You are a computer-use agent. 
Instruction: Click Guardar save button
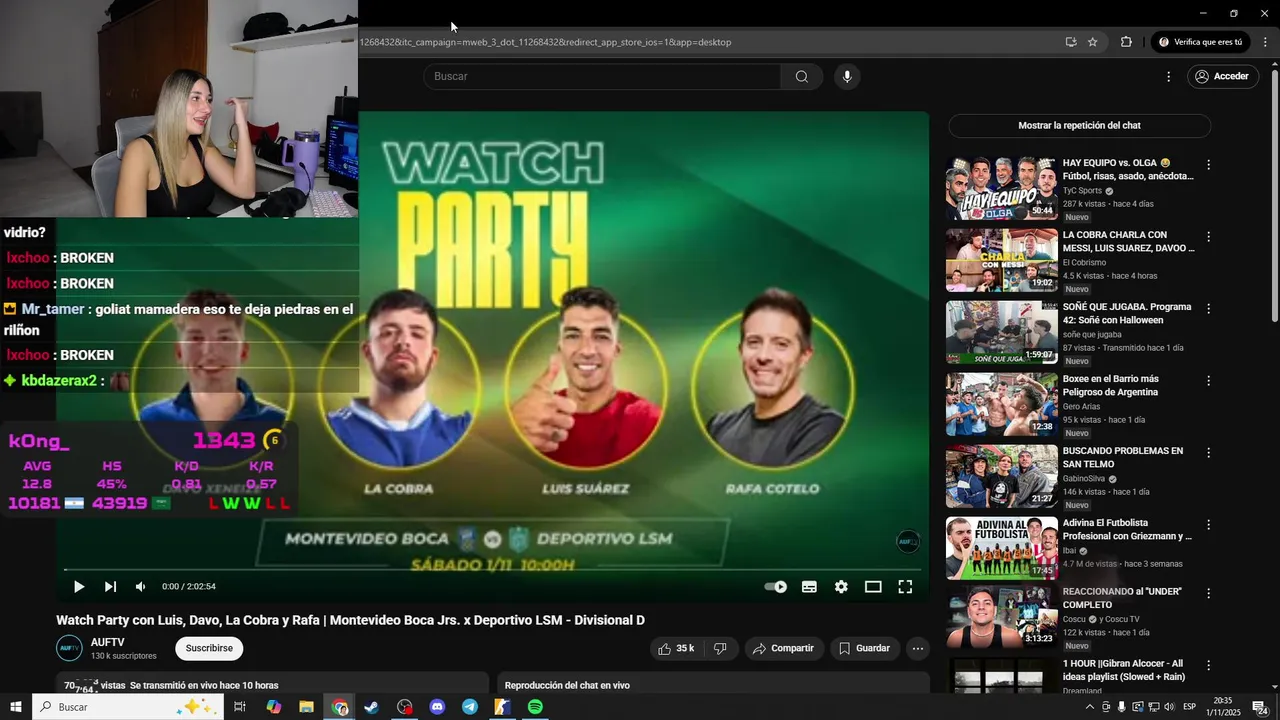(864, 649)
